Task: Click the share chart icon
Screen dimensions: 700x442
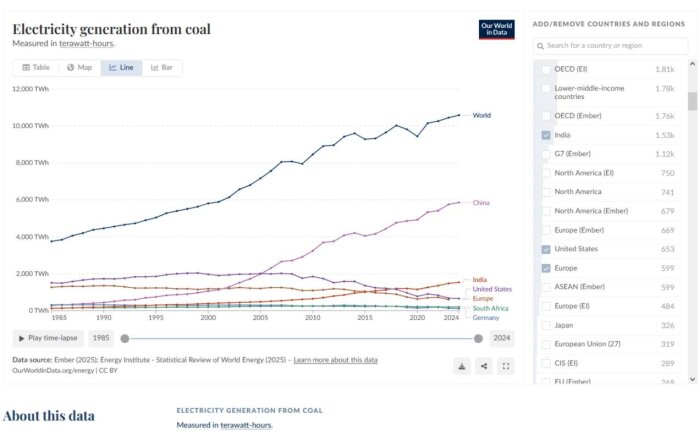Action: (484, 366)
